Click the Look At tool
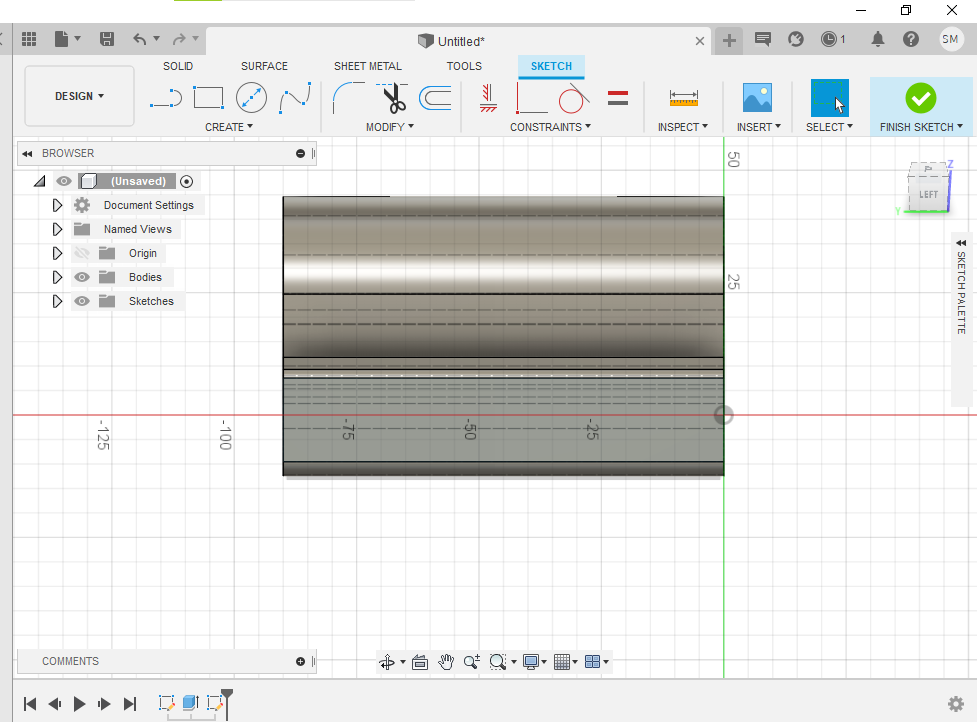Screen dimensions: 977x722 click(420, 662)
